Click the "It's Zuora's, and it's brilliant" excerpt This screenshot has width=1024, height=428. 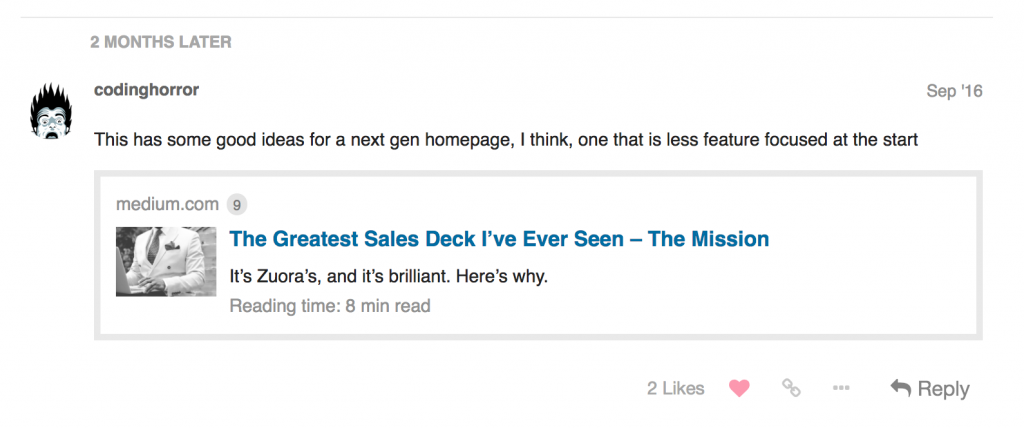coord(389,275)
